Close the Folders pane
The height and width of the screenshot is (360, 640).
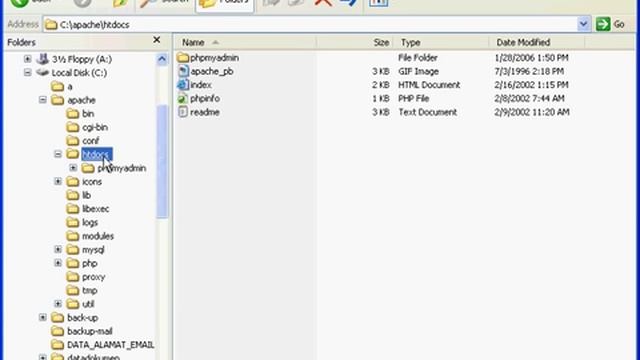157,40
